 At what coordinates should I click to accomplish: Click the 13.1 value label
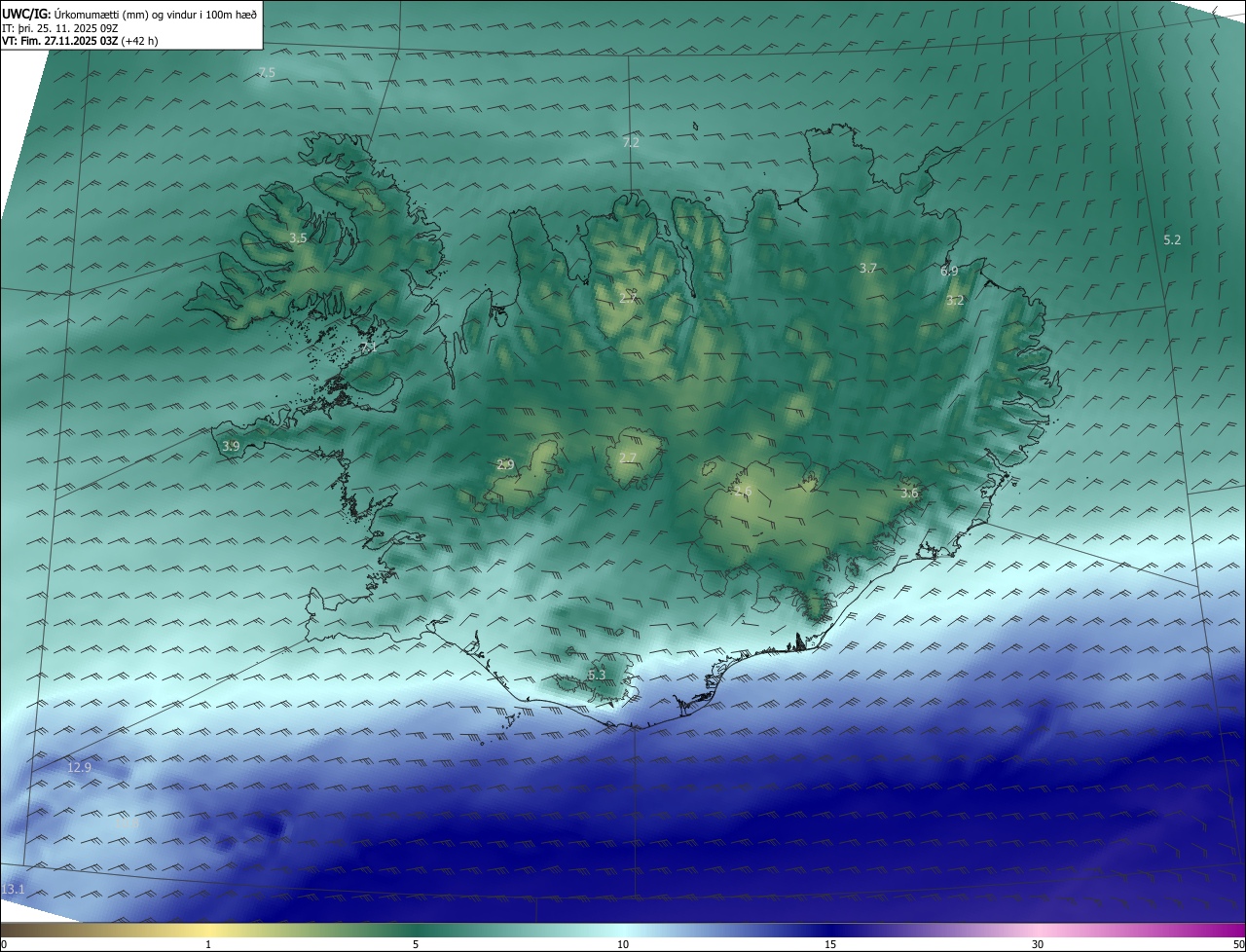click(13, 889)
